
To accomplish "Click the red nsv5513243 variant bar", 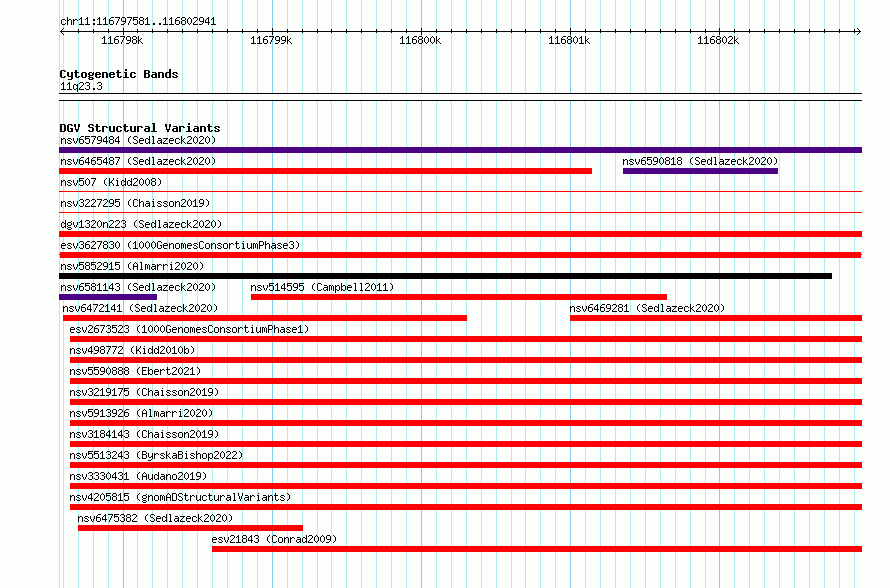I will (x=465, y=465).
